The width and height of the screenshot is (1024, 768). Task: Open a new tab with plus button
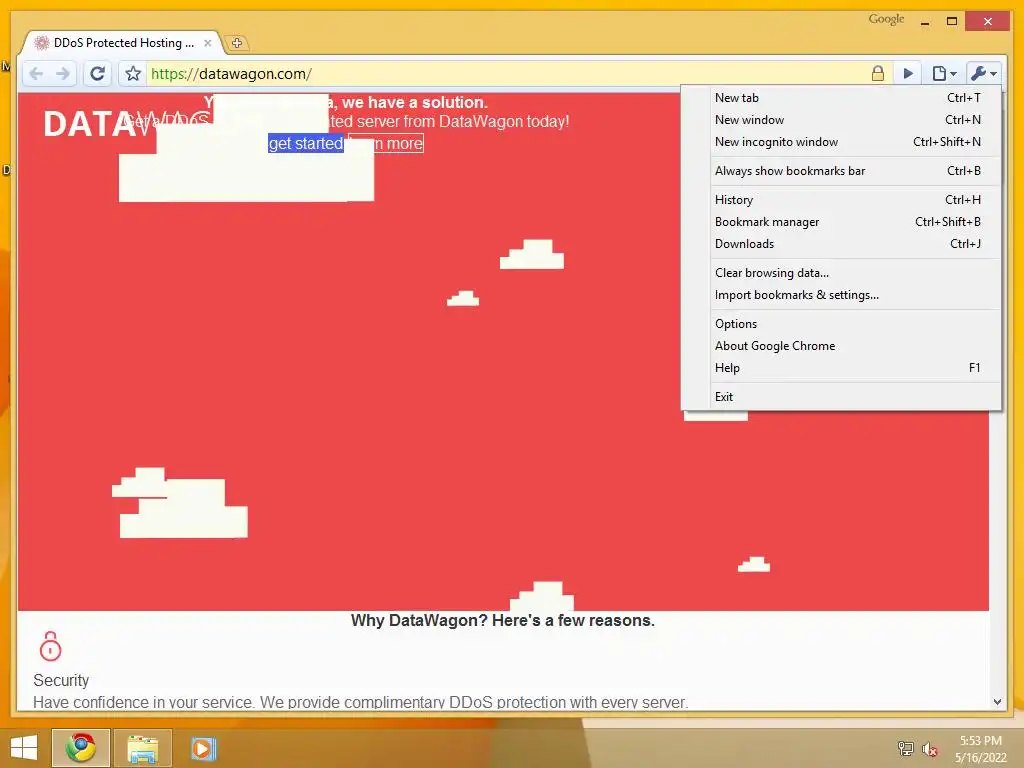coord(236,43)
